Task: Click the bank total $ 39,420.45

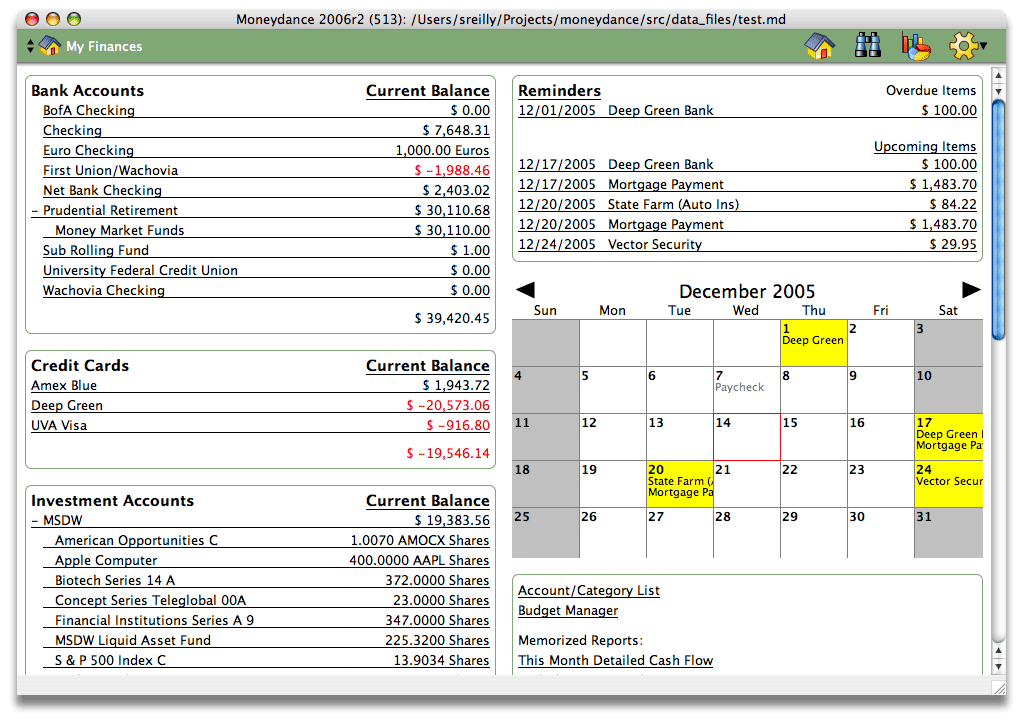Action: (452, 318)
